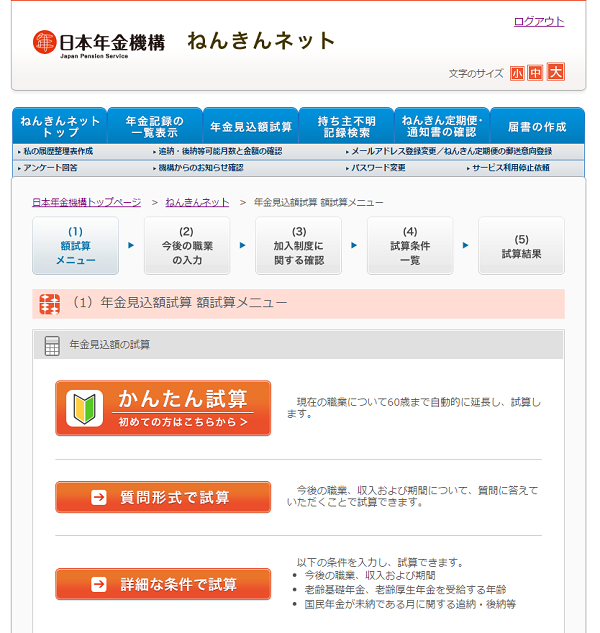Image resolution: width=600 pixels, height=633 pixels.
Task: Click 年金見込額試算 額試算メニュー breadcrumb text
Action: (x=318, y=202)
